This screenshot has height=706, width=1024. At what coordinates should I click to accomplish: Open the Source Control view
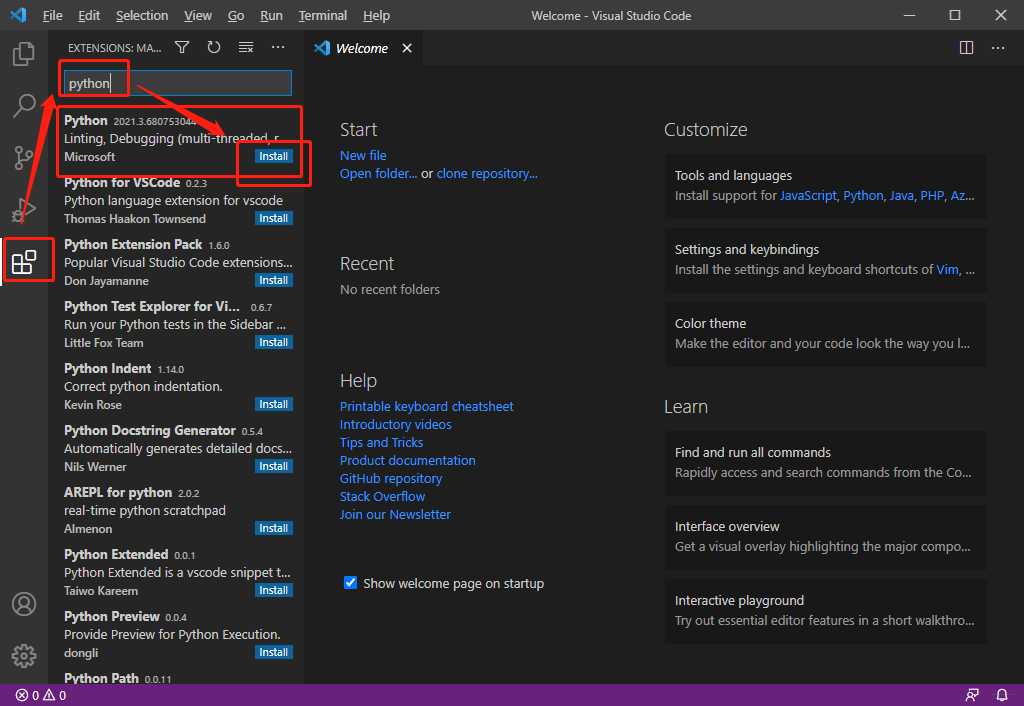pos(23,156)
